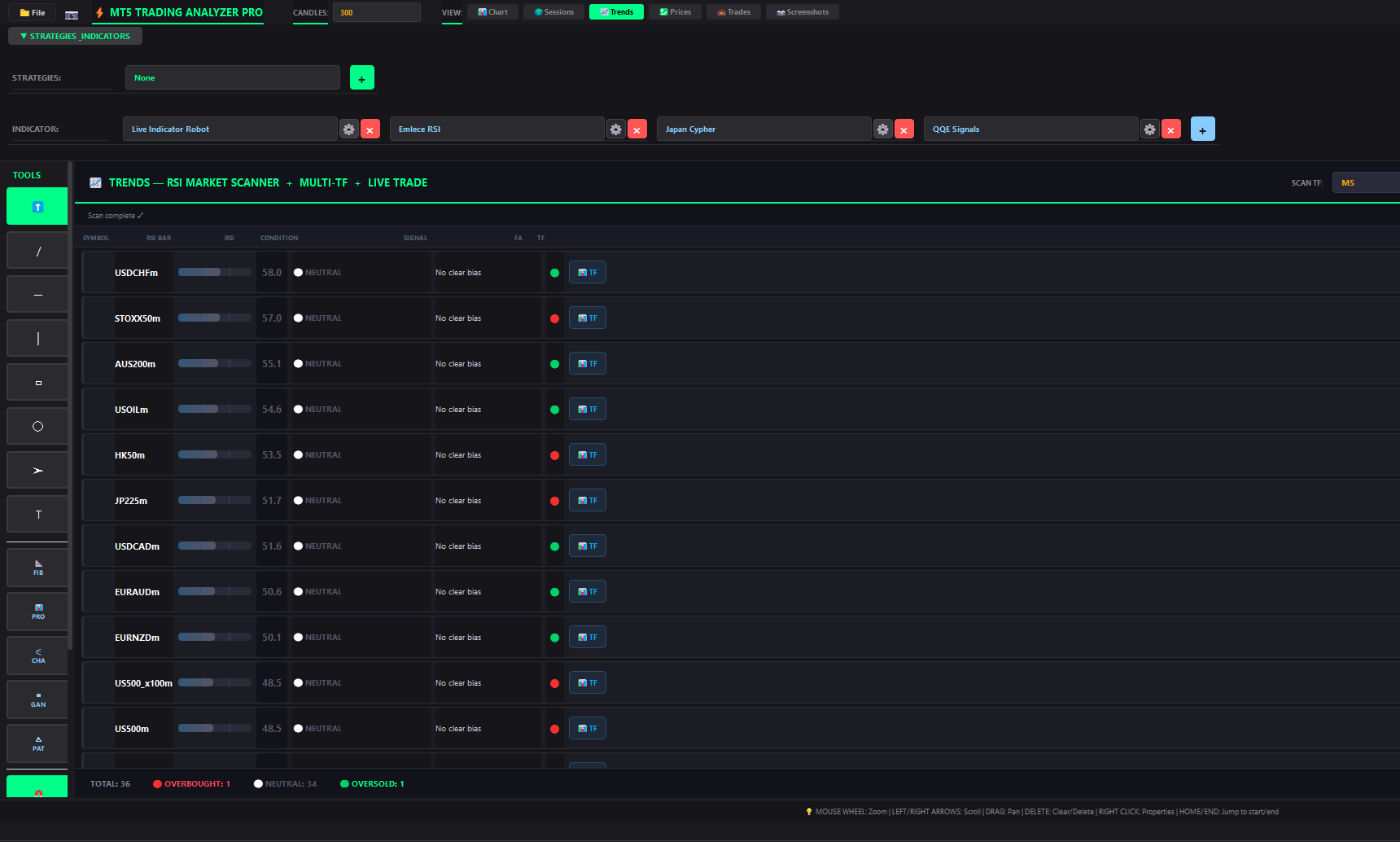The image size is (1400, 842).
Task: Select the horizontal line tool
Action: point(37,295)
